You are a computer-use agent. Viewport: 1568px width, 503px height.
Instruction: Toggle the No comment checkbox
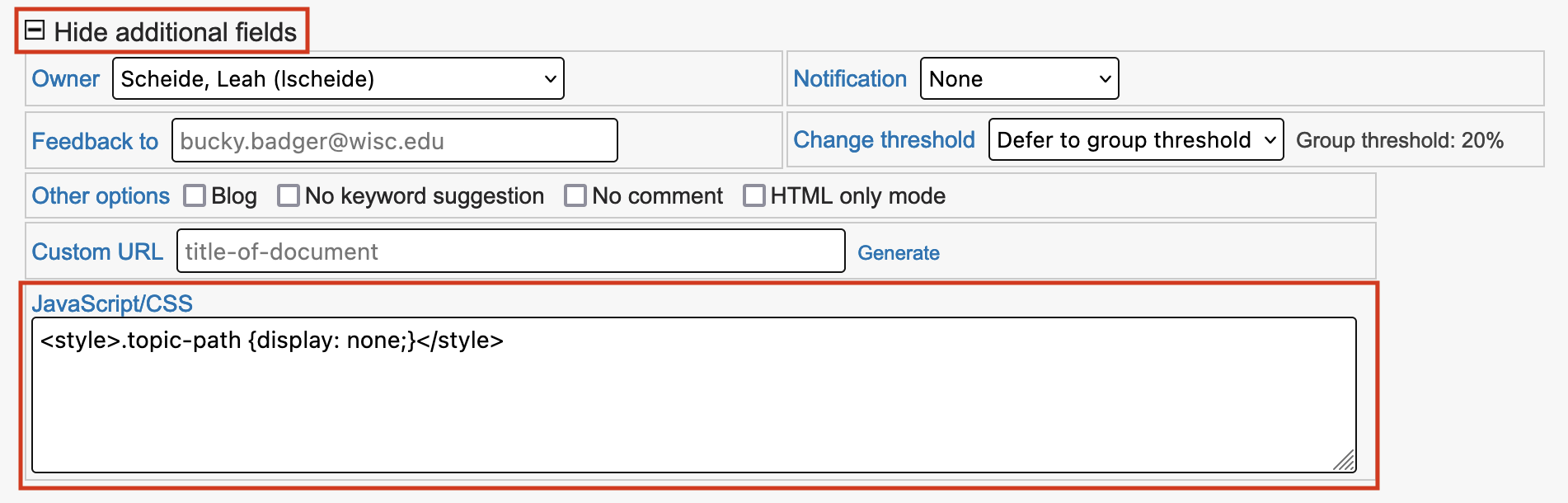click(575, 195)
